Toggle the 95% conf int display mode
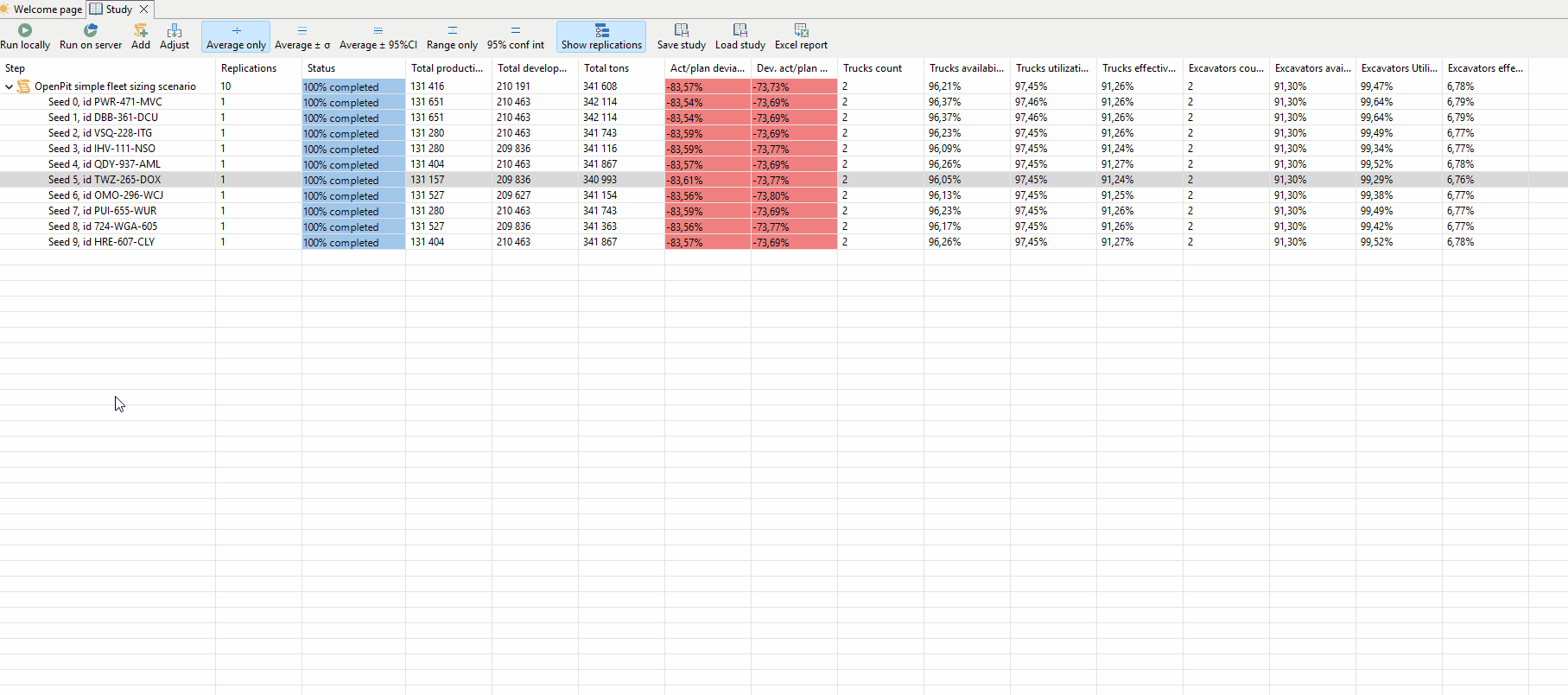Image resolution: width=1568 pixels, height=695 pixels. click(x=516, y=36)
